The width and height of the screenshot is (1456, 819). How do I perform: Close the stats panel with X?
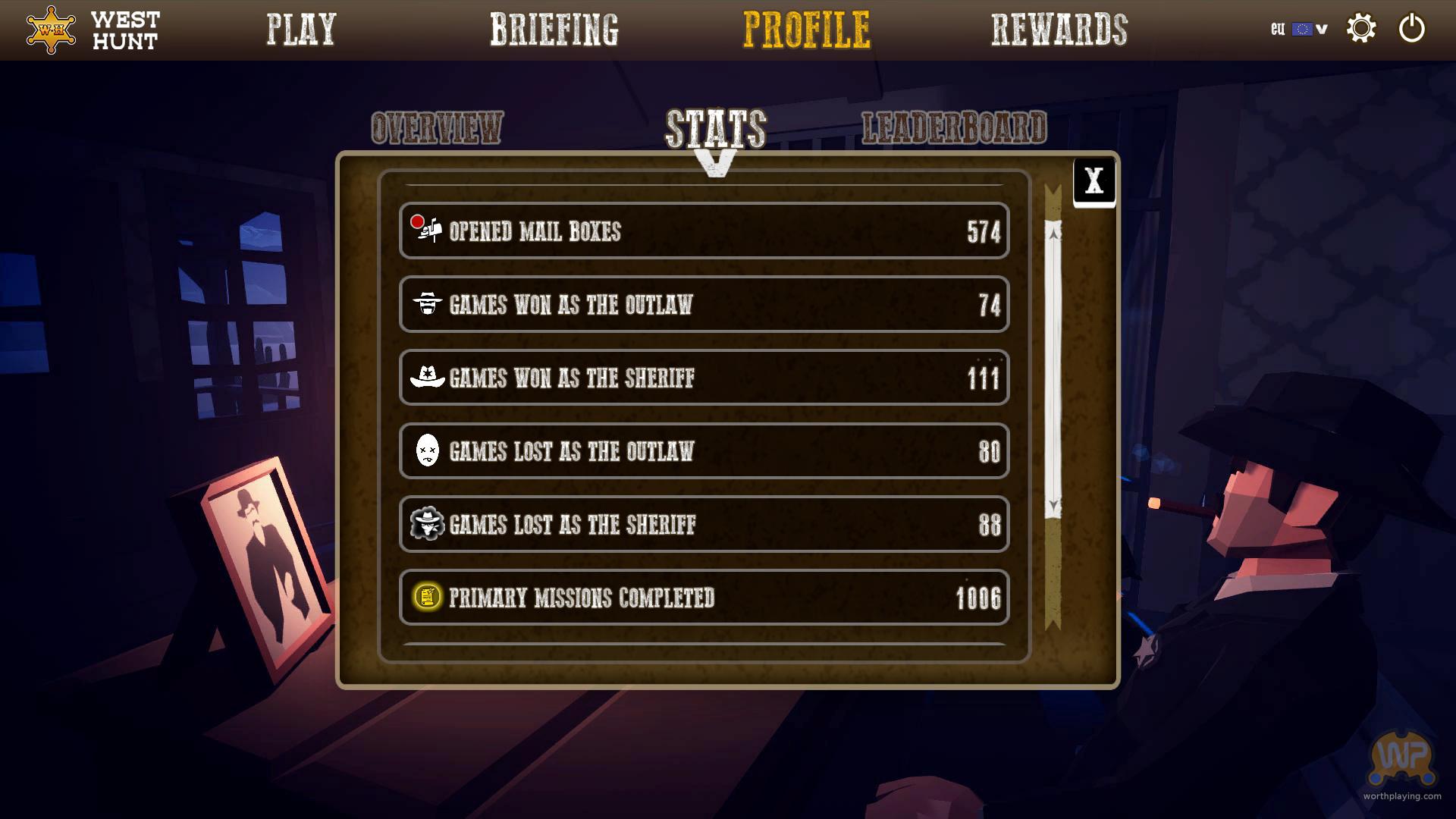pos(1094,181)
